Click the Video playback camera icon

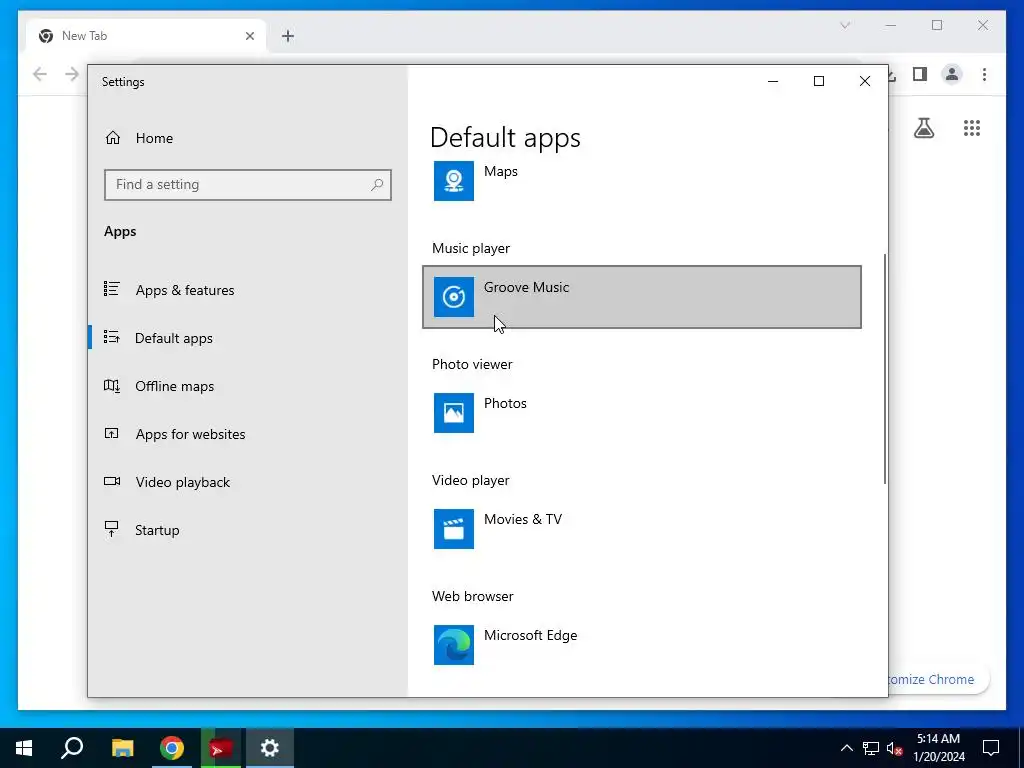pyautogui.click(x=112, y=481)
